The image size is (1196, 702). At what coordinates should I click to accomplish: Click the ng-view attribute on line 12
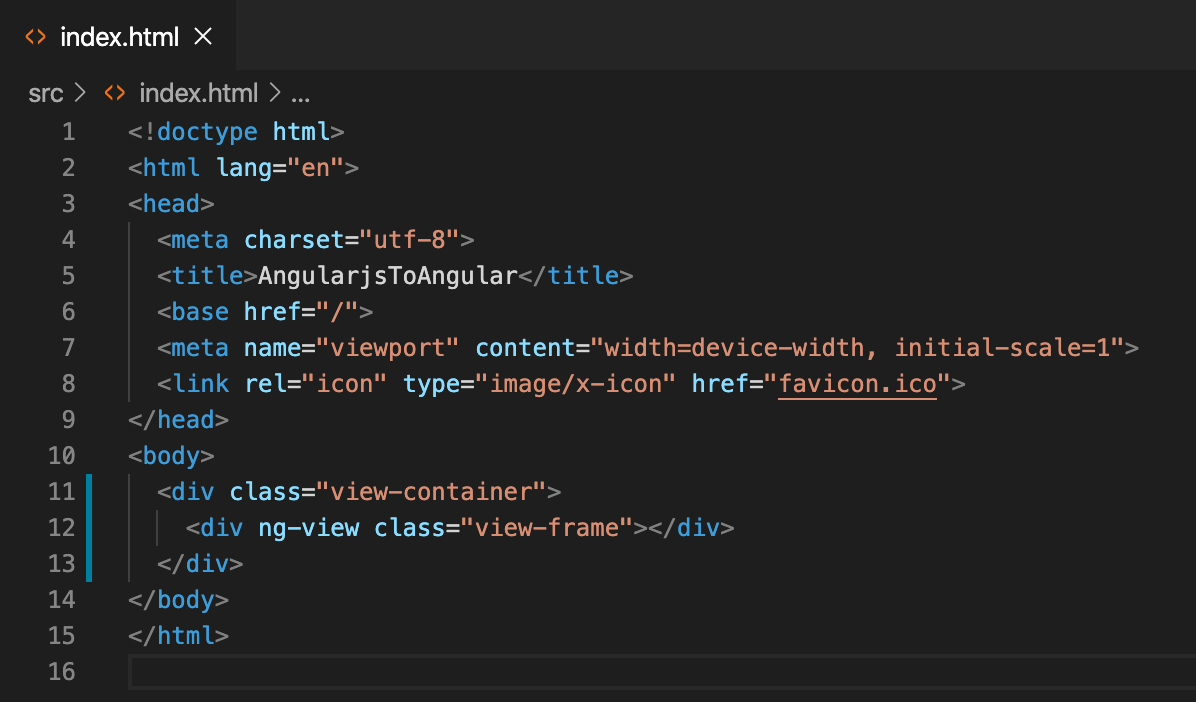click(310, 527)
